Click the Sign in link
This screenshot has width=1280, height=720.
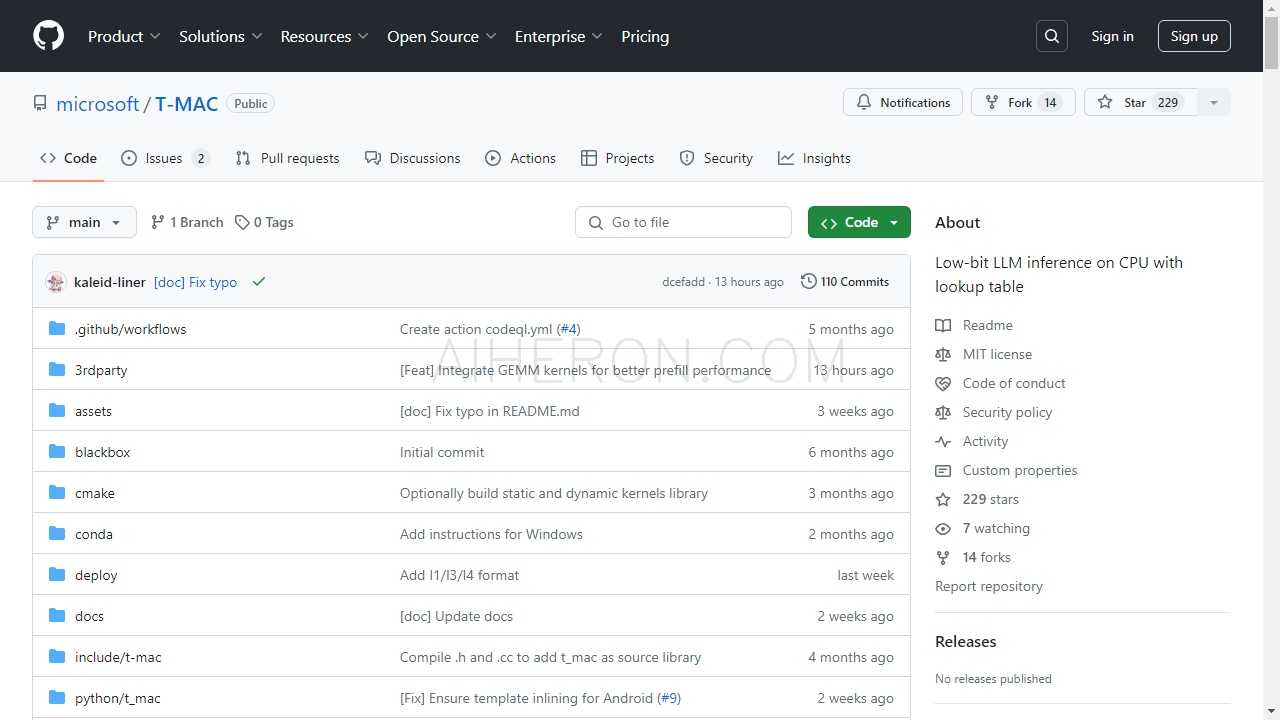click(1113, 36)
